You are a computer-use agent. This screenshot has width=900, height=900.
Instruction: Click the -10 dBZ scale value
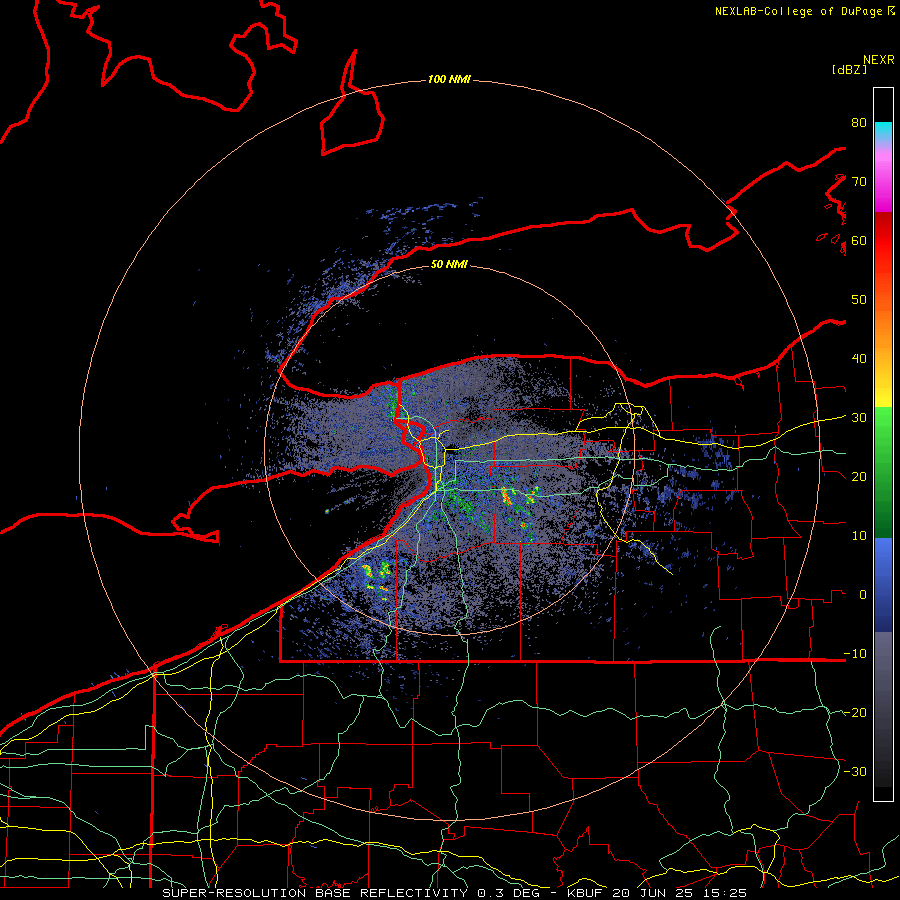(855, 654)
